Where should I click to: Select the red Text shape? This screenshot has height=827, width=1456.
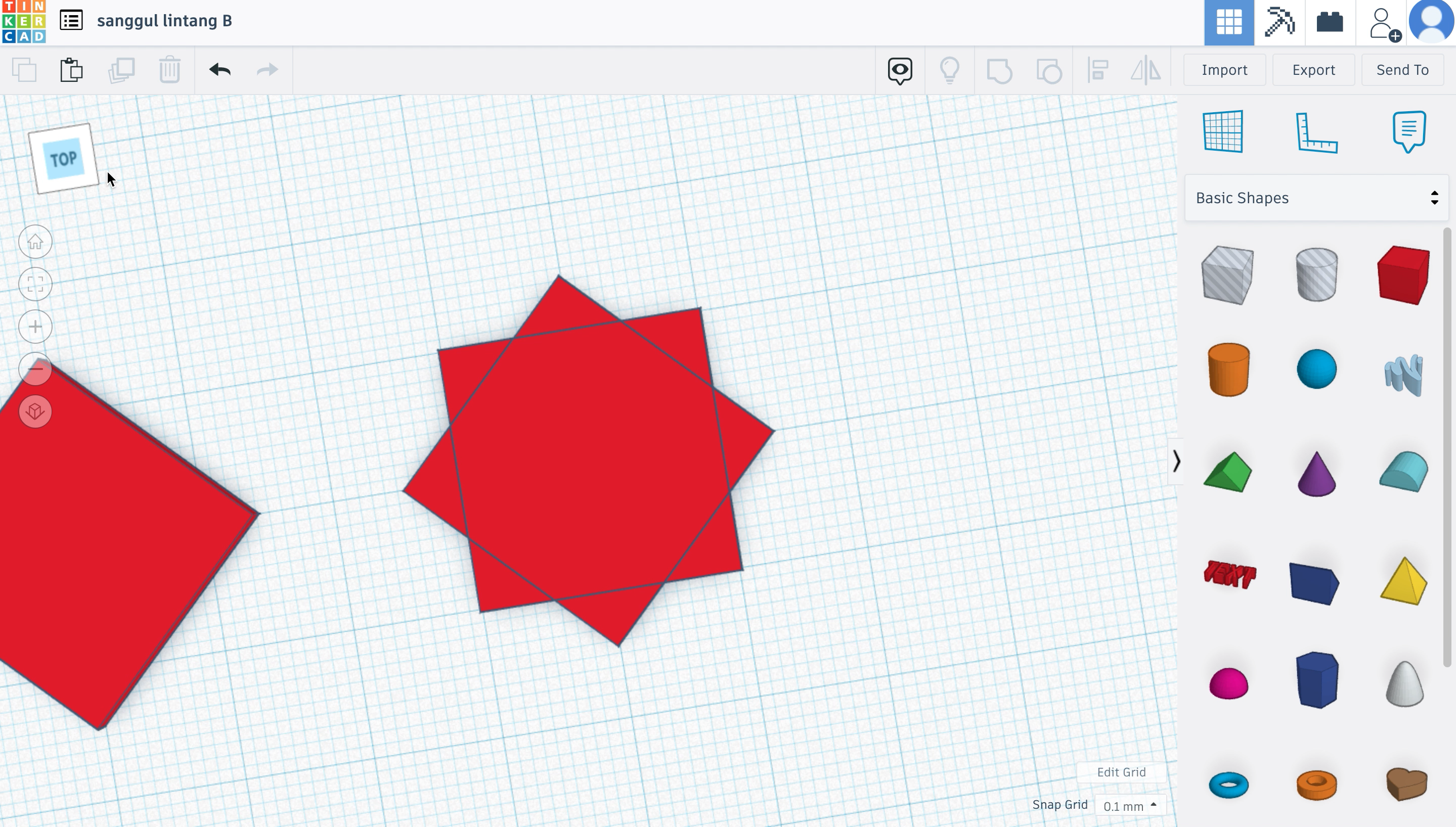click(x=1229, y=575)
